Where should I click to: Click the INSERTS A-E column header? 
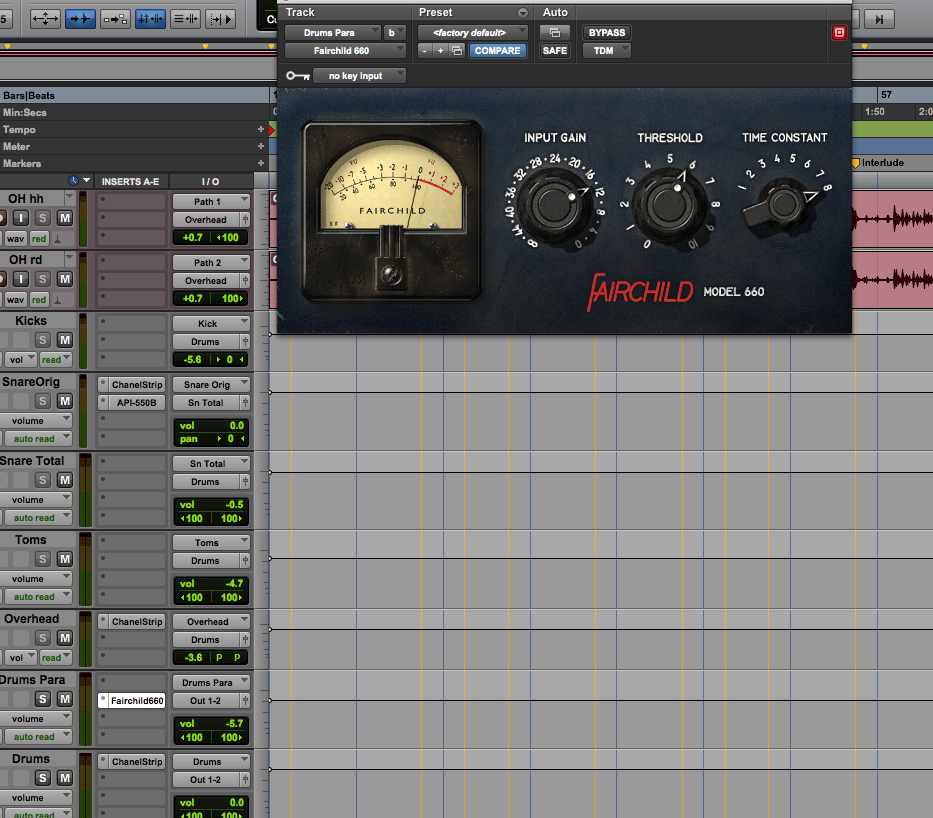click(x=130, y=181)
